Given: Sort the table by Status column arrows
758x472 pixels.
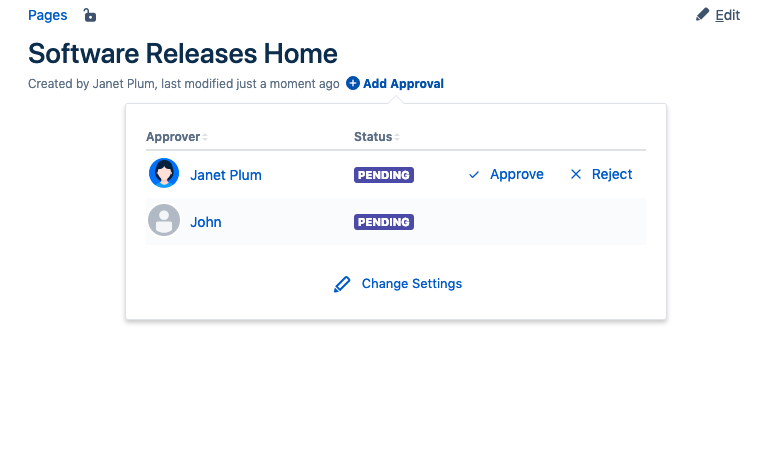Looking at the screenshot, I should [396, 137].
